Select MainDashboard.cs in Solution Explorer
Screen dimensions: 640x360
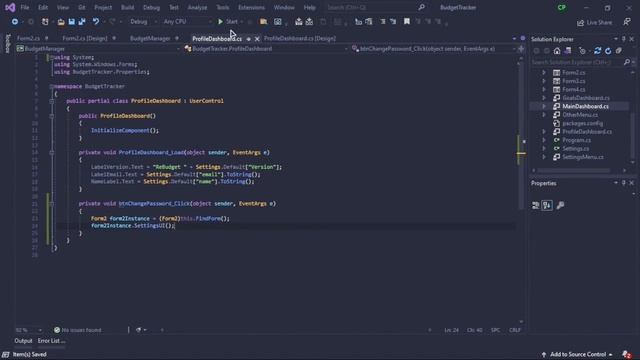tap(585, 107)
